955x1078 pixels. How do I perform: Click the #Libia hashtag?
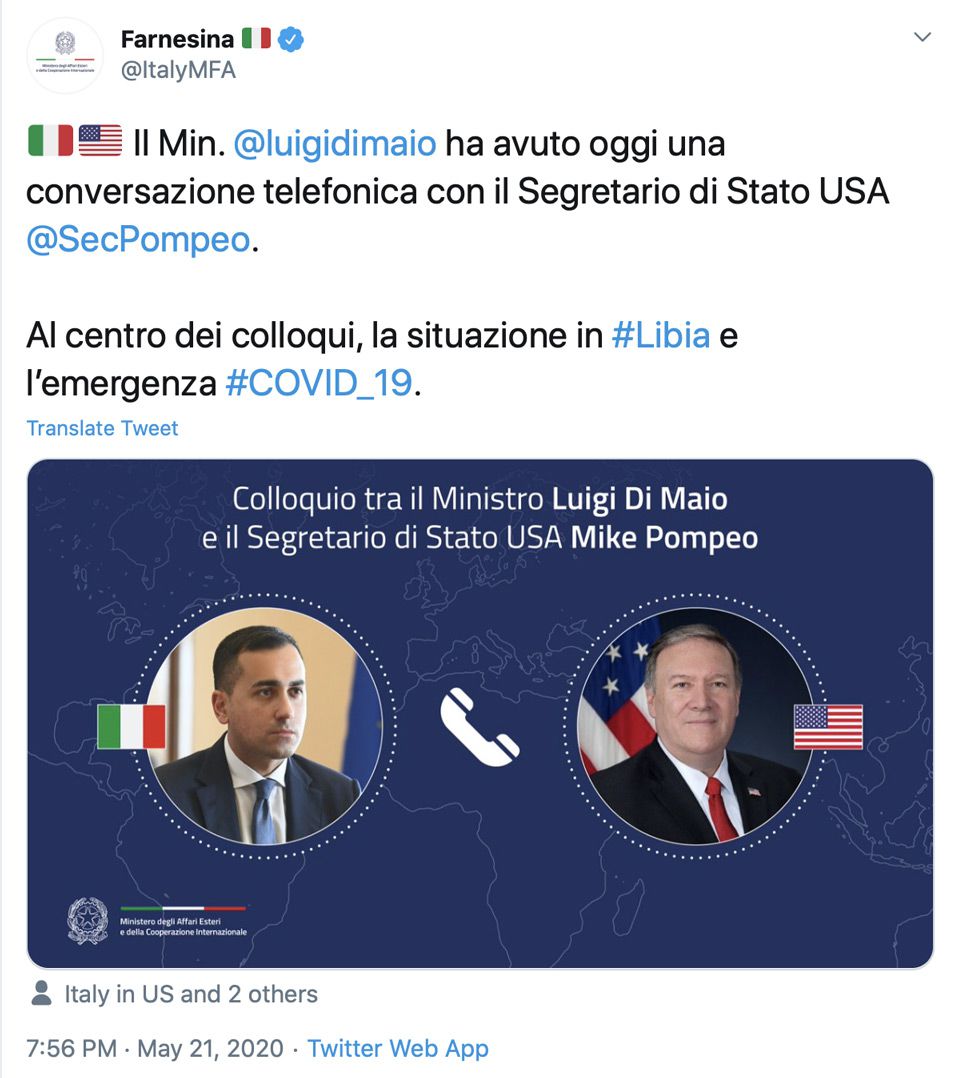(x=661, y=336)
